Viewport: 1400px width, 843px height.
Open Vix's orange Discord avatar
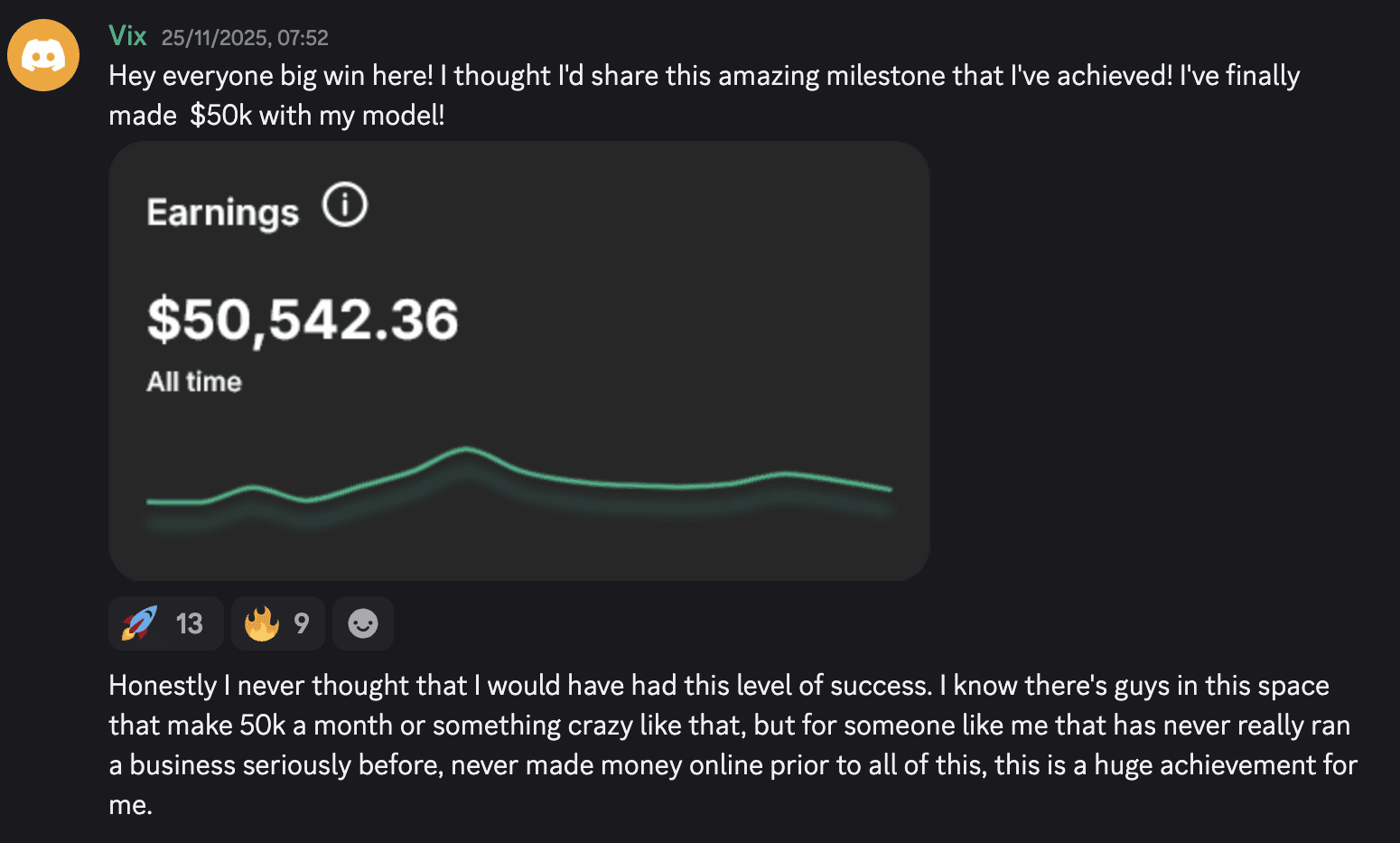point(43,55)
